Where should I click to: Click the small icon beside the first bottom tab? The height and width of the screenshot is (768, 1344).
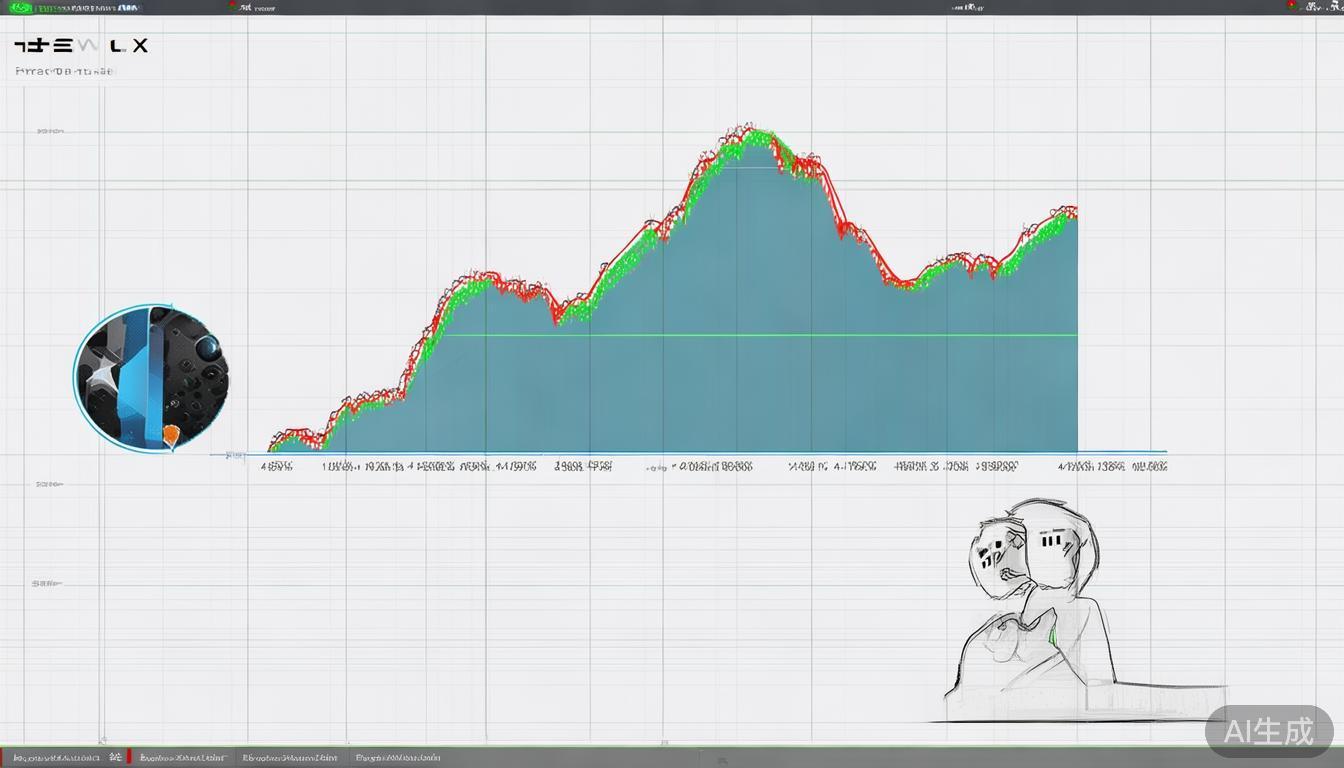(x=115, y=758)
